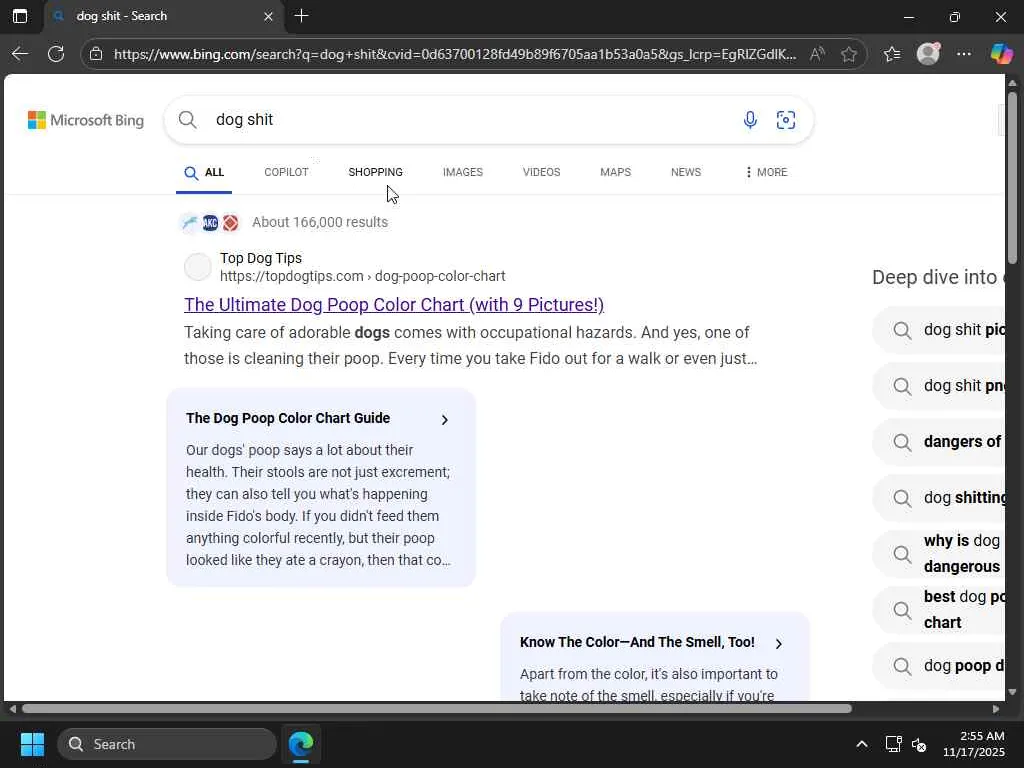
Task: Open visual search camera icon
Action: 786,120
